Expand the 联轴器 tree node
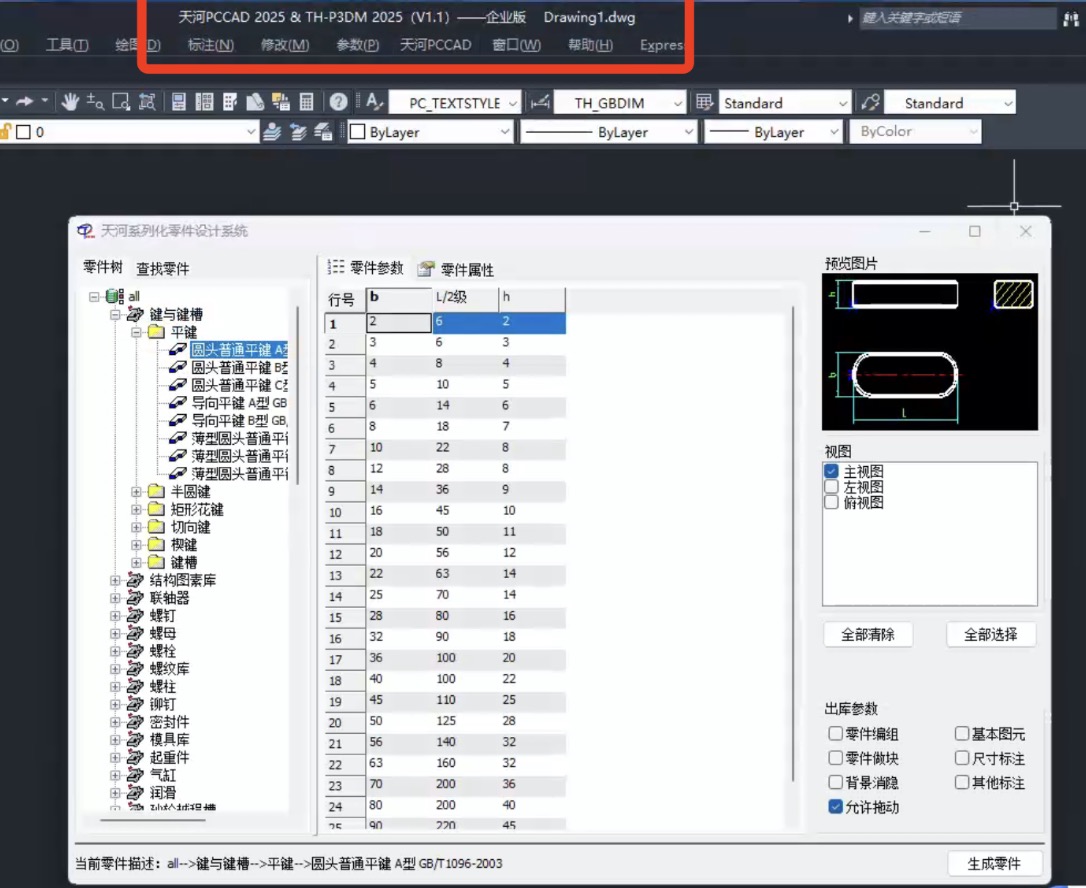Image resolution: width=1086 pixels, height=888 pixels. point(115,598)
